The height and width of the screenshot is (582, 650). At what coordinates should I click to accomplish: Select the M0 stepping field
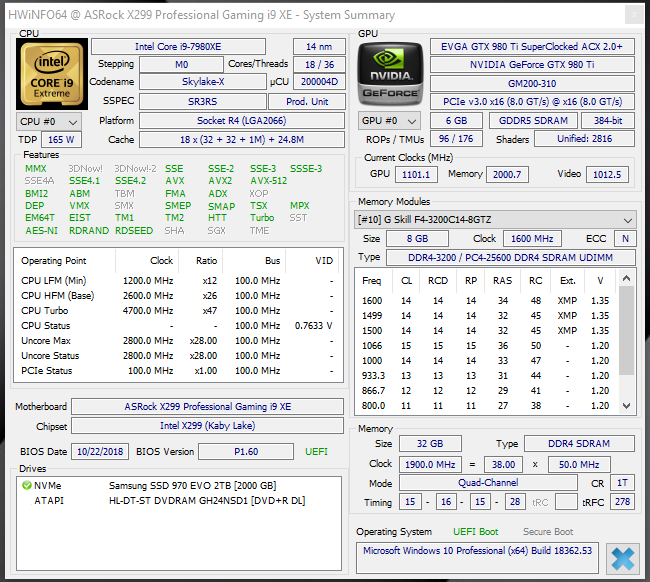182,65
